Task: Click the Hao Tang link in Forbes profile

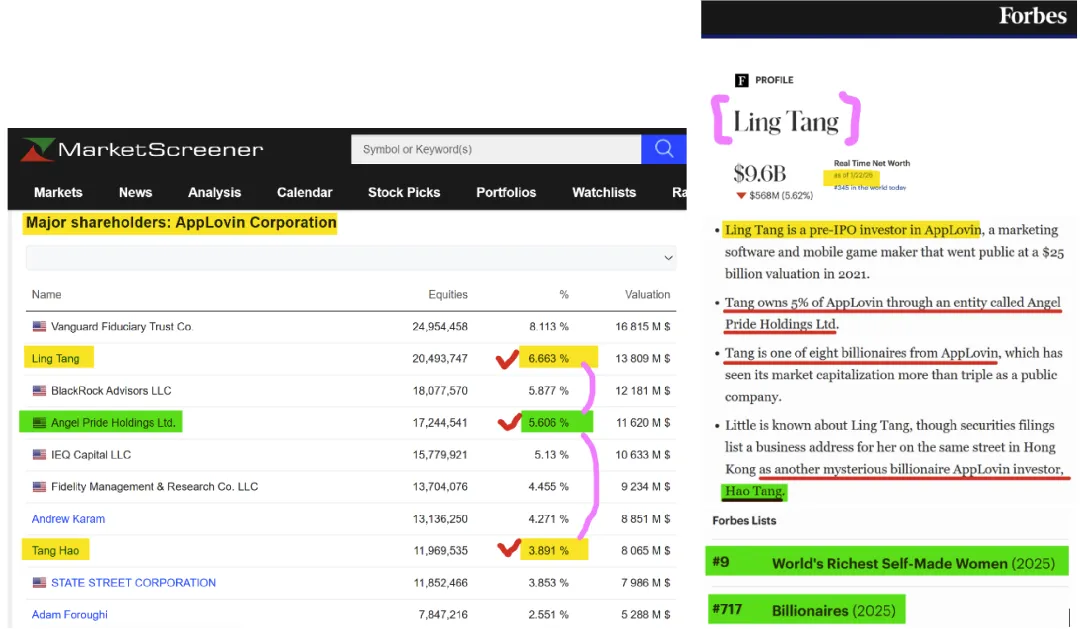Action: click(x=754, y=491)
